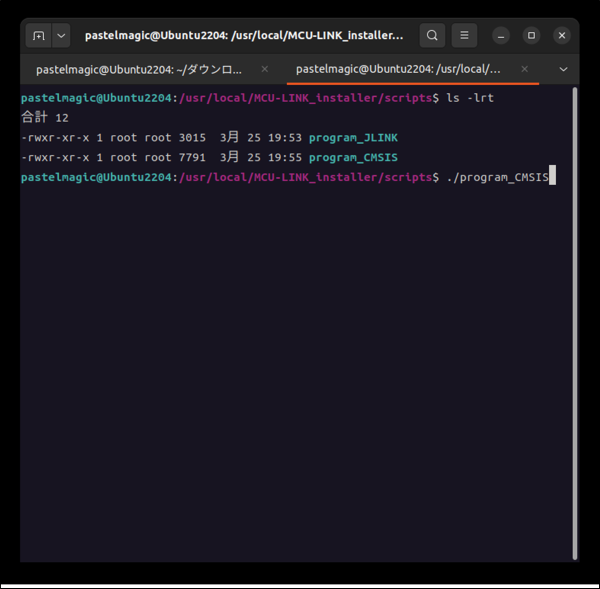The width and height of the screenshot is (600, 589).
Task: Close the /usr/local/... tab
Action: (525, 70)
